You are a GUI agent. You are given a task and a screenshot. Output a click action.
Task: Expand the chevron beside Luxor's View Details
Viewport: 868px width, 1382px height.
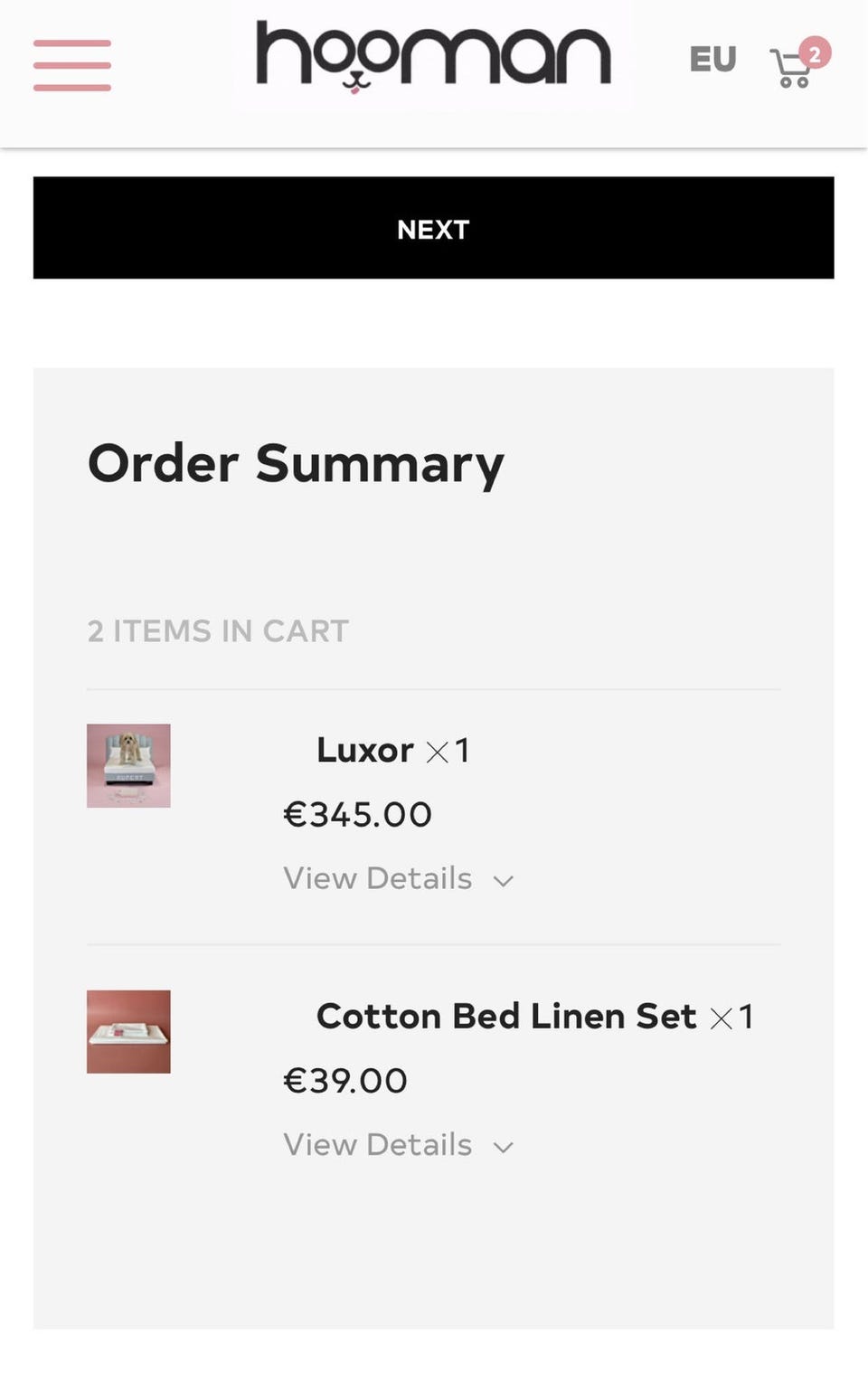click(x=504, y=881)
